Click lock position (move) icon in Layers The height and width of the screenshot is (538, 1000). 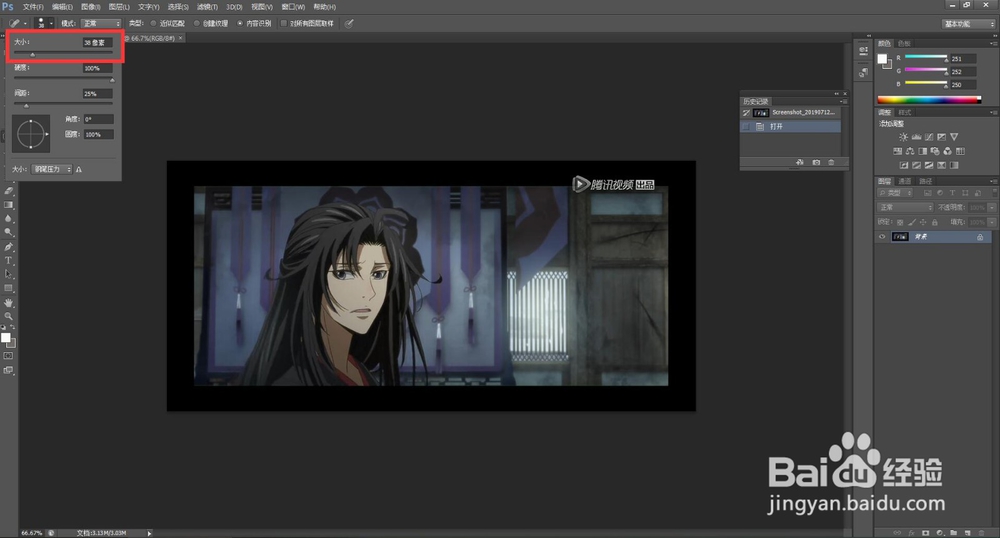923,222
